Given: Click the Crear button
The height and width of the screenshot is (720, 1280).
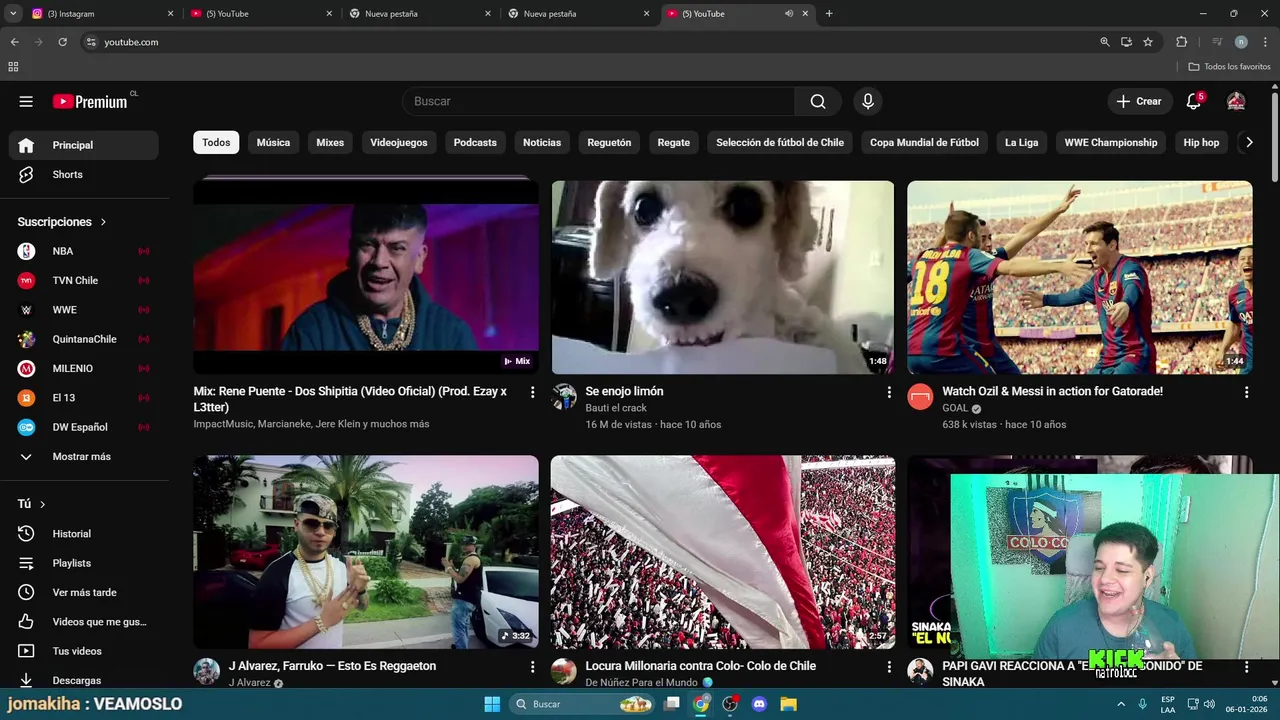Looking at the screenshot, I should coord(1139,101).
